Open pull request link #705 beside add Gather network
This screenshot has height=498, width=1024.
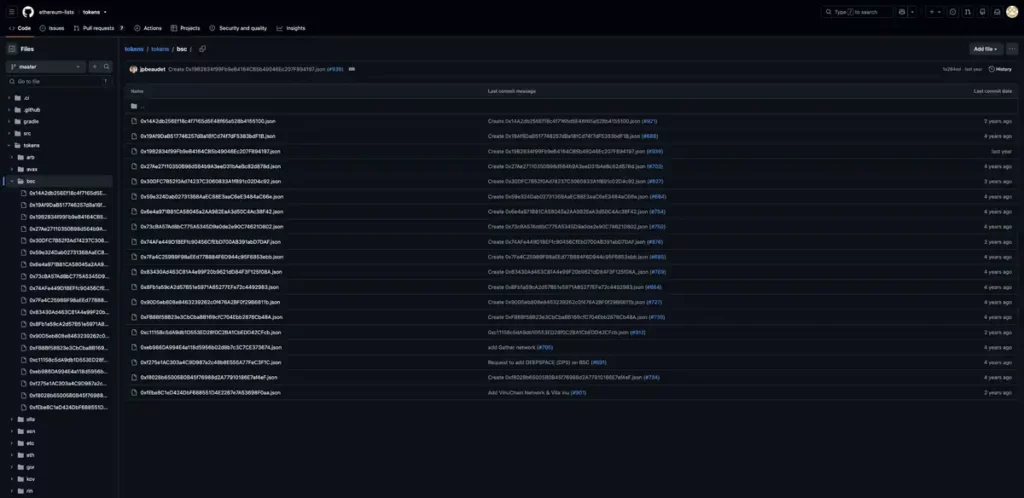pyautogui.click(x=545, y=347)
